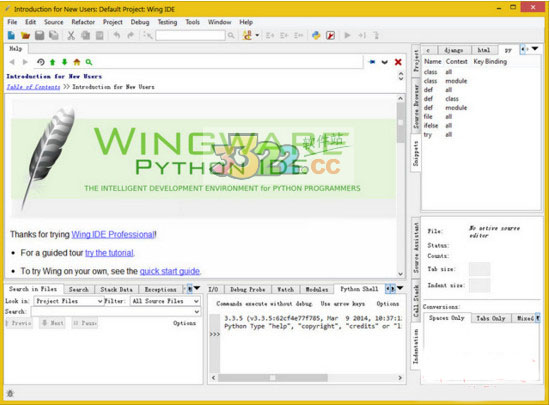Click the Start debug play icon
Image resolution: width=550 pixels, height=405 pixels.
347,35
